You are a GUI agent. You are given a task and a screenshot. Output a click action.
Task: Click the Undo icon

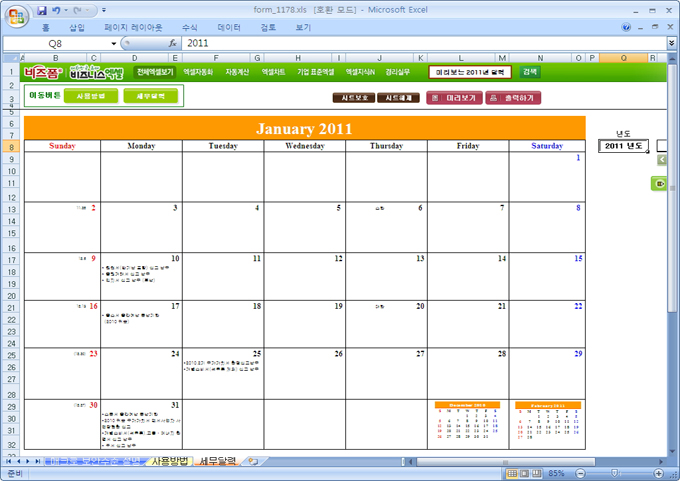pyautogui.click(x=56, y=10)
